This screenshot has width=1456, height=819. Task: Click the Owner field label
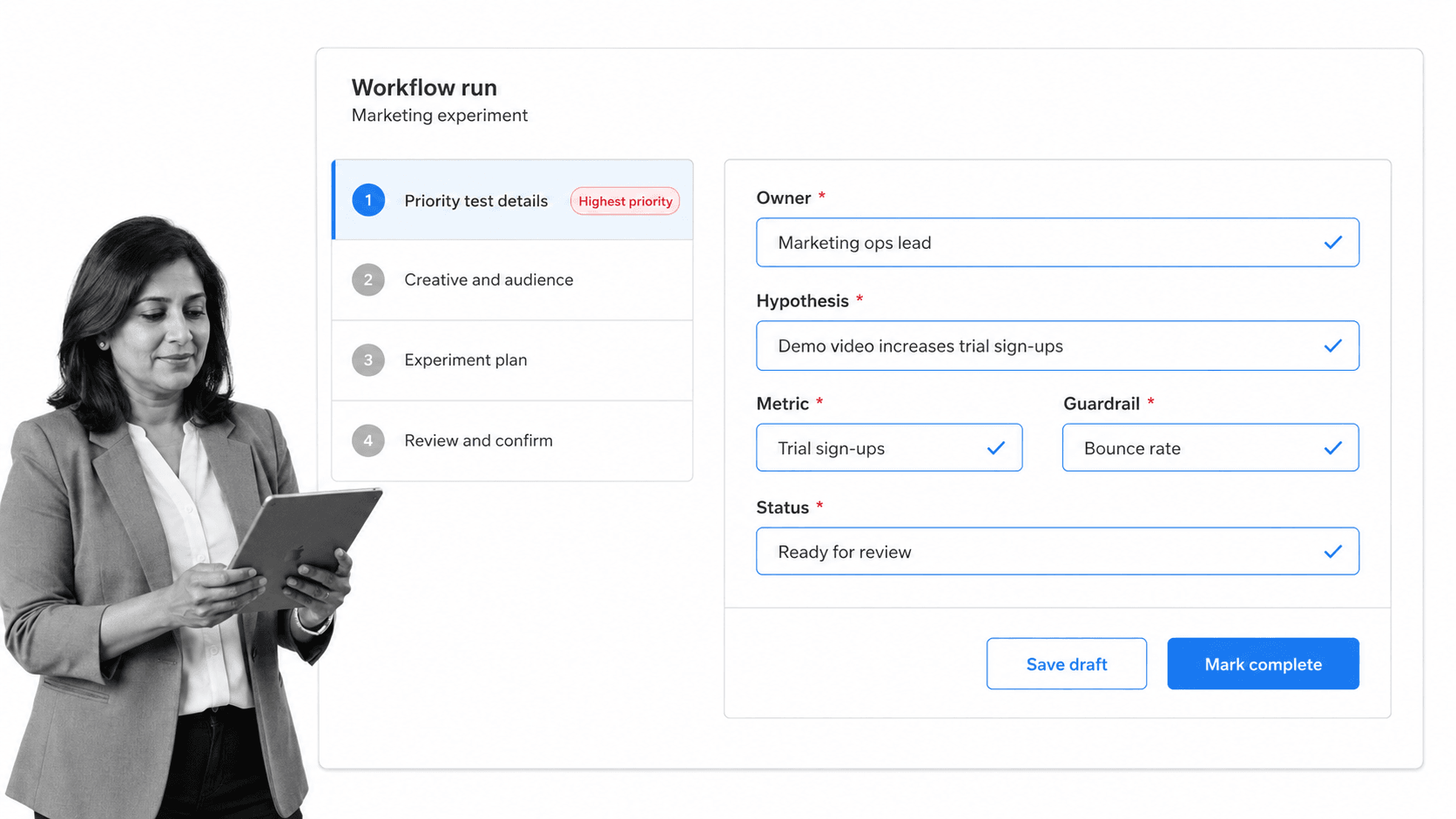(784, 198)
